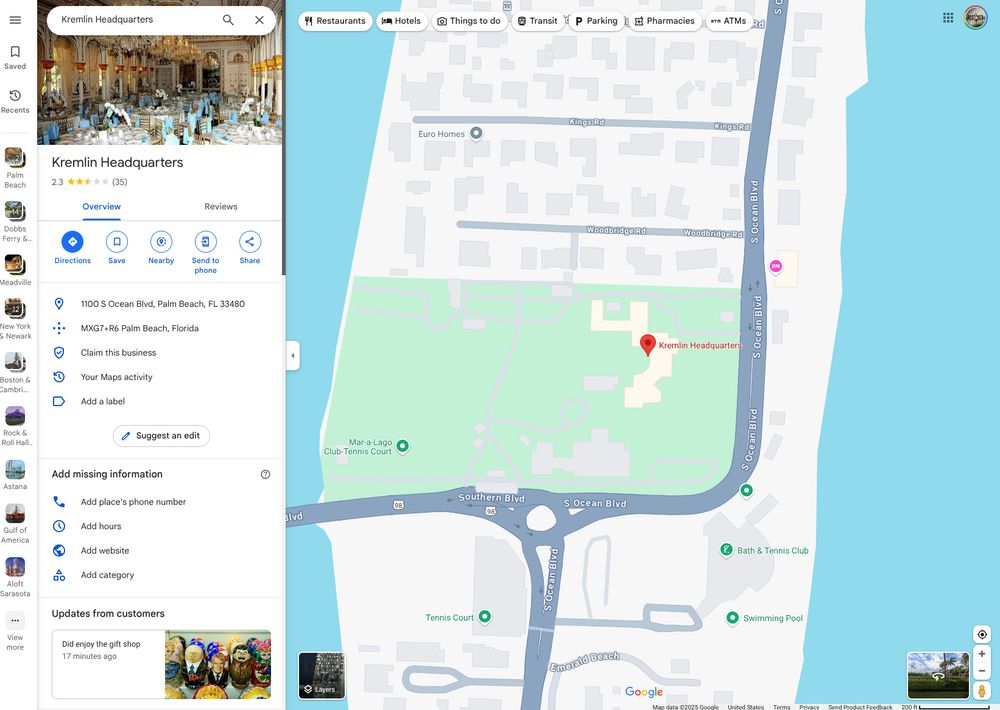Open the place header photo

click(160, 80)
